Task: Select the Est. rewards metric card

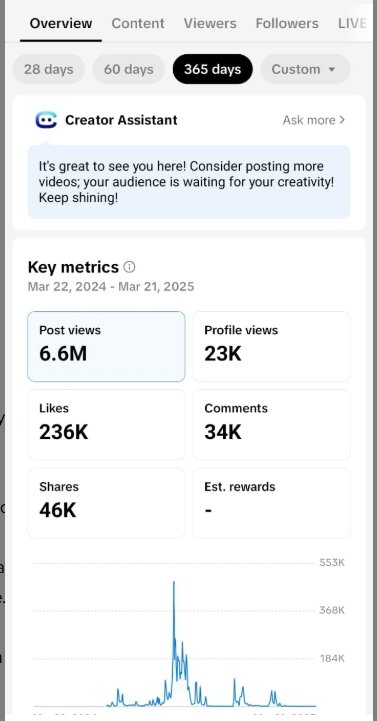Action: [x=271, y=503]
